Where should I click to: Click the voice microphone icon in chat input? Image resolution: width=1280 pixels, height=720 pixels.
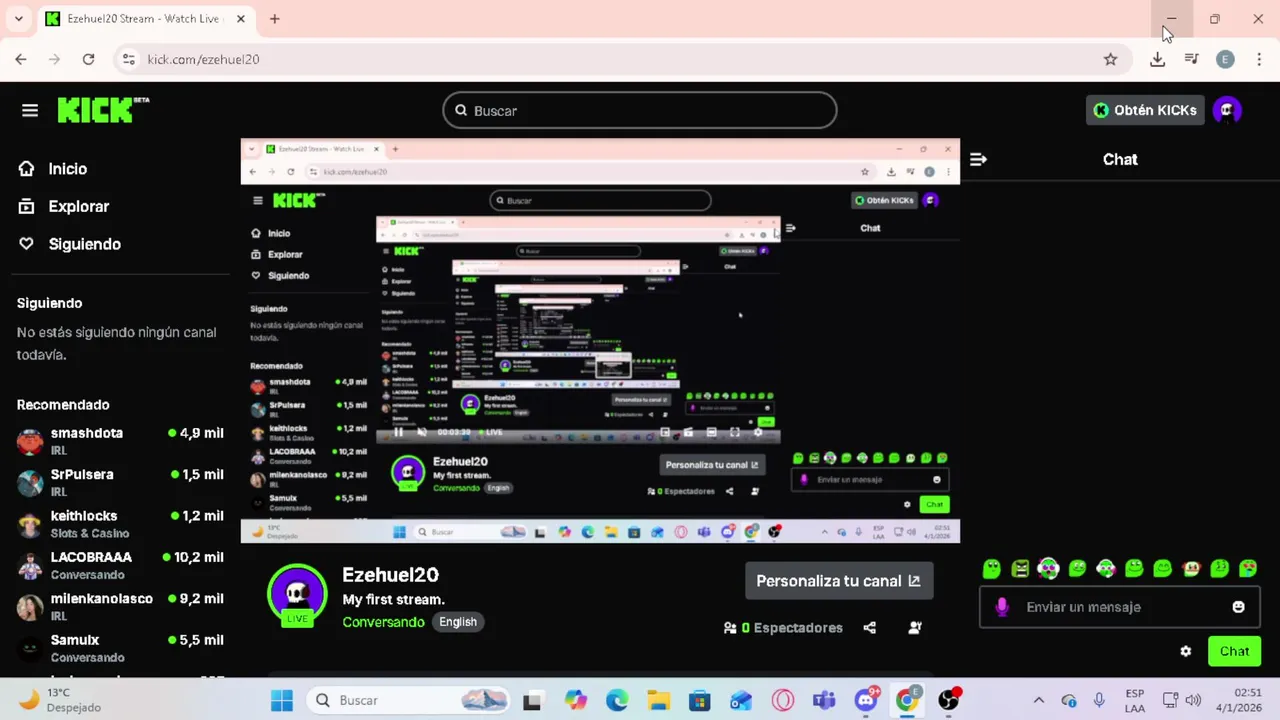point(1002,607)
